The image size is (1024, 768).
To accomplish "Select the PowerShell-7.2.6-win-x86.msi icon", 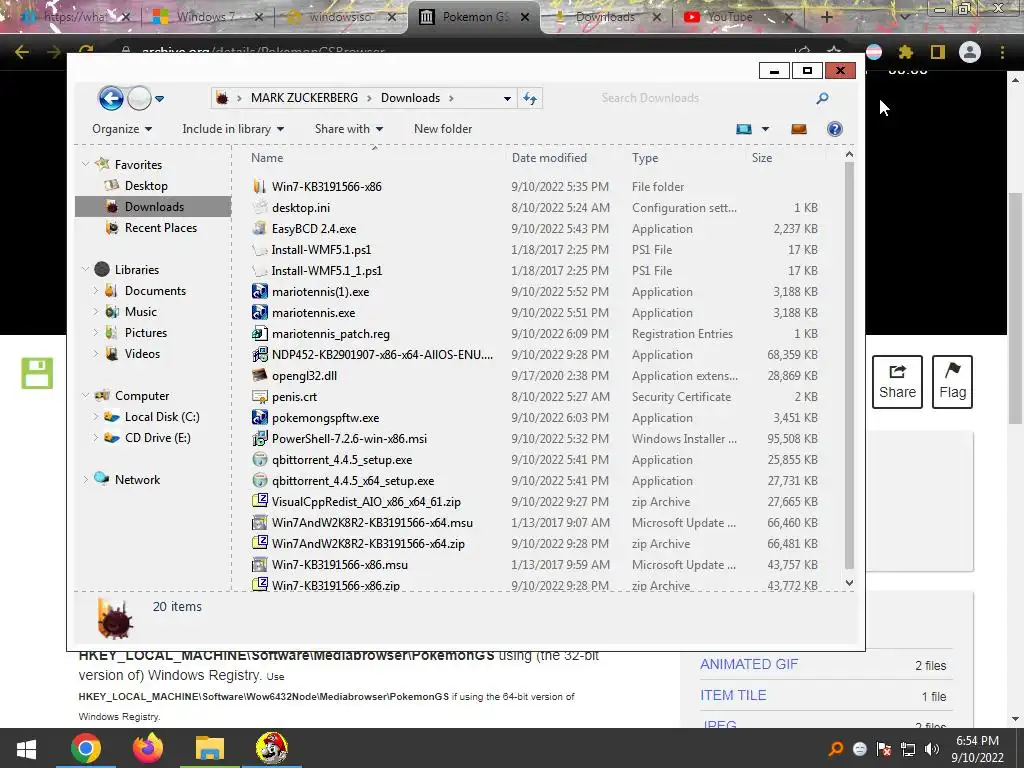I will [260, 438].
